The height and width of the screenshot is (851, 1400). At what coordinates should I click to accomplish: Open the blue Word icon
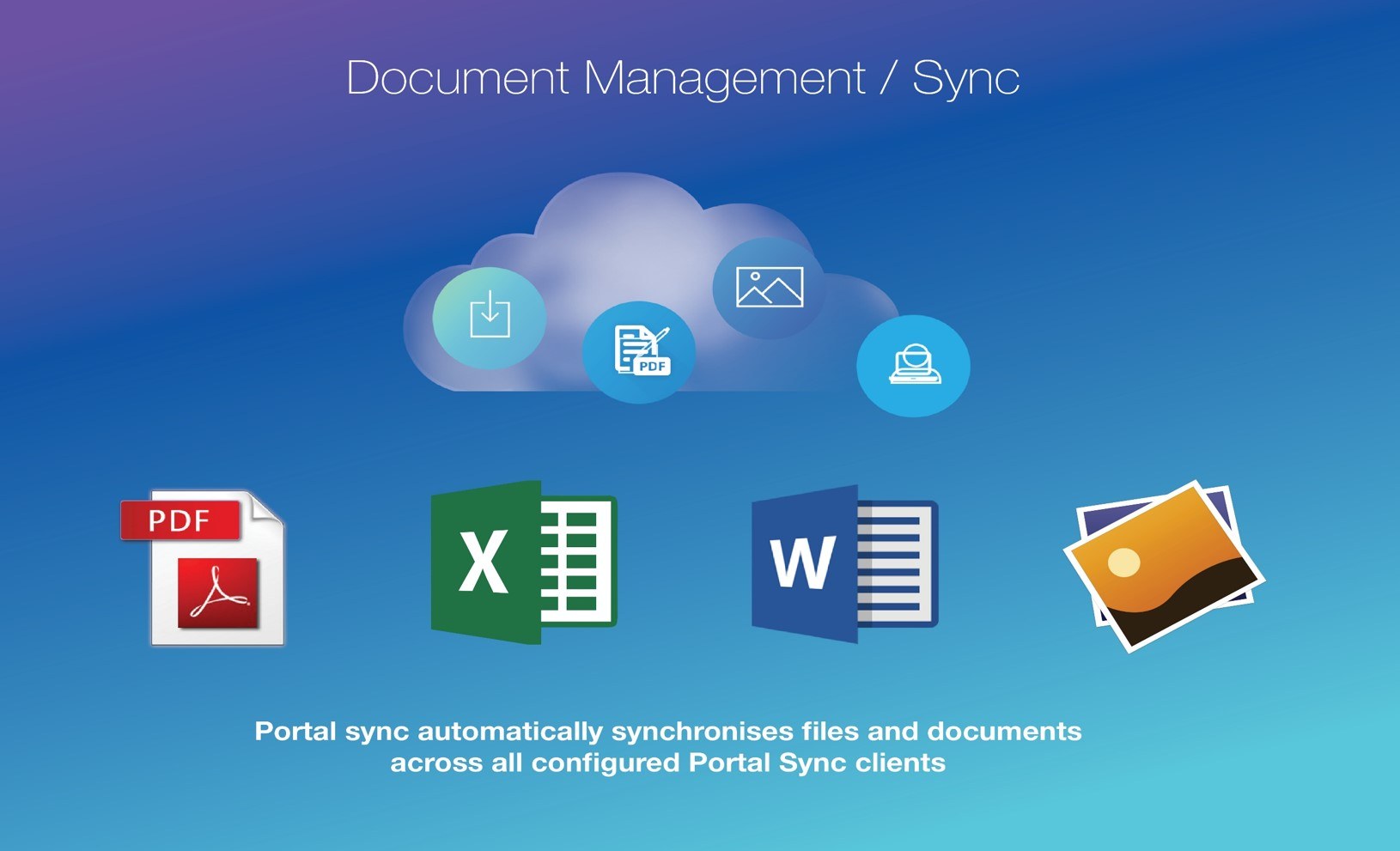(845, 564)
